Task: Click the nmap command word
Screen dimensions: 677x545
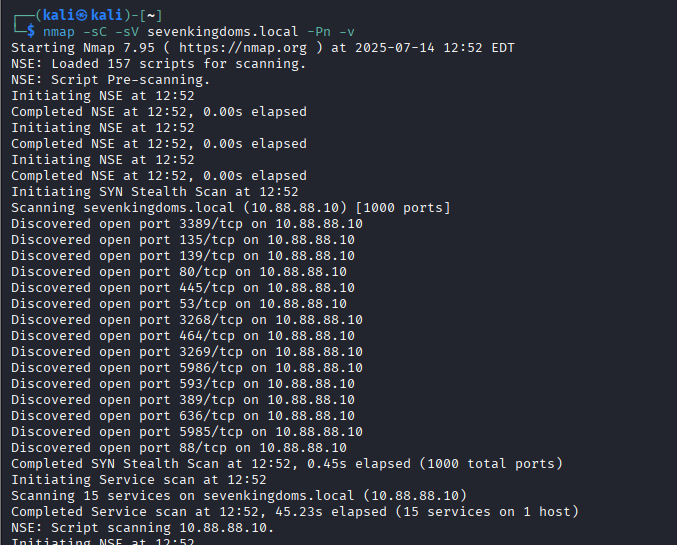Action: coord(59,32)
